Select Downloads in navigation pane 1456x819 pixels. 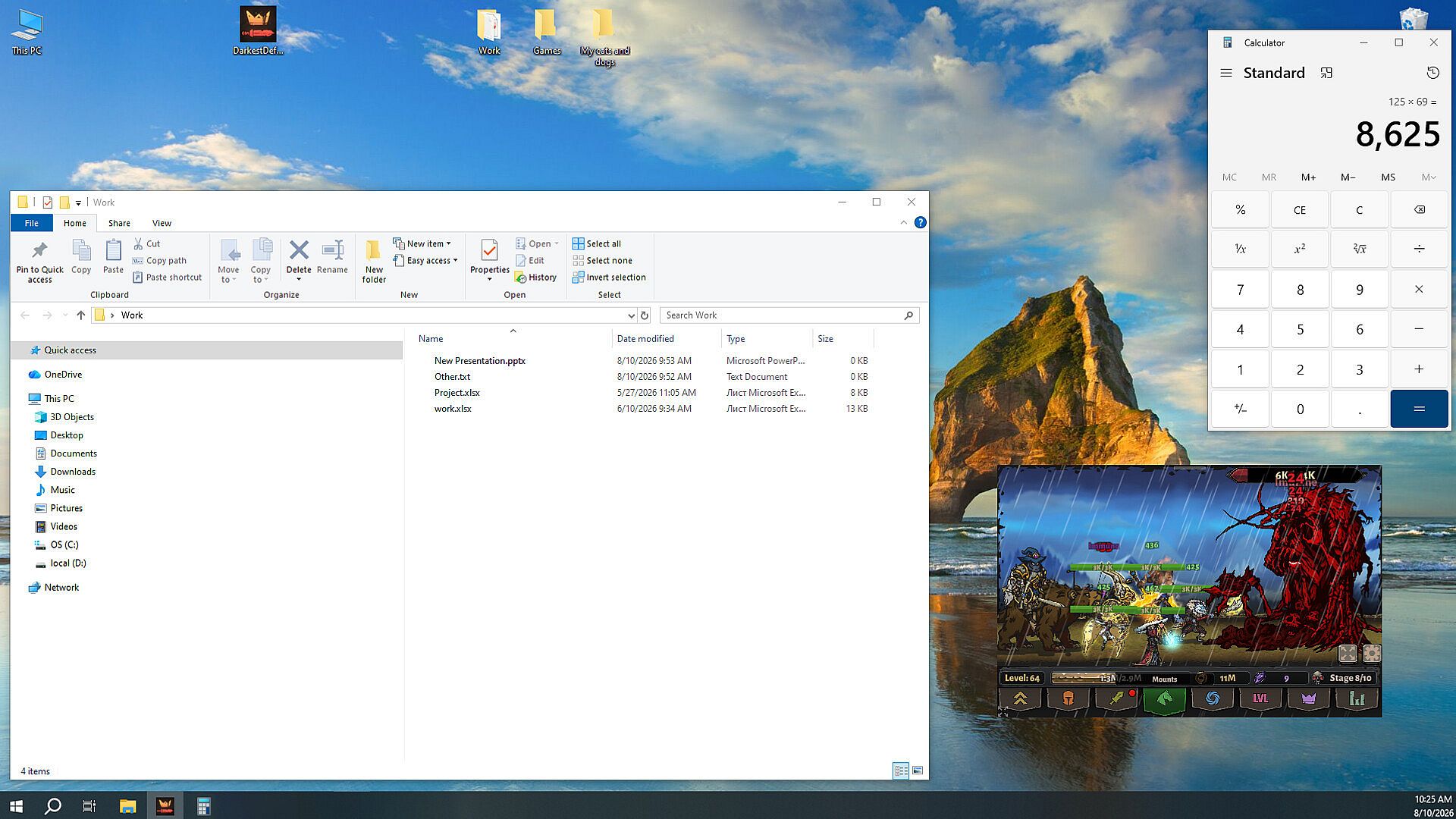click(73, 471)
